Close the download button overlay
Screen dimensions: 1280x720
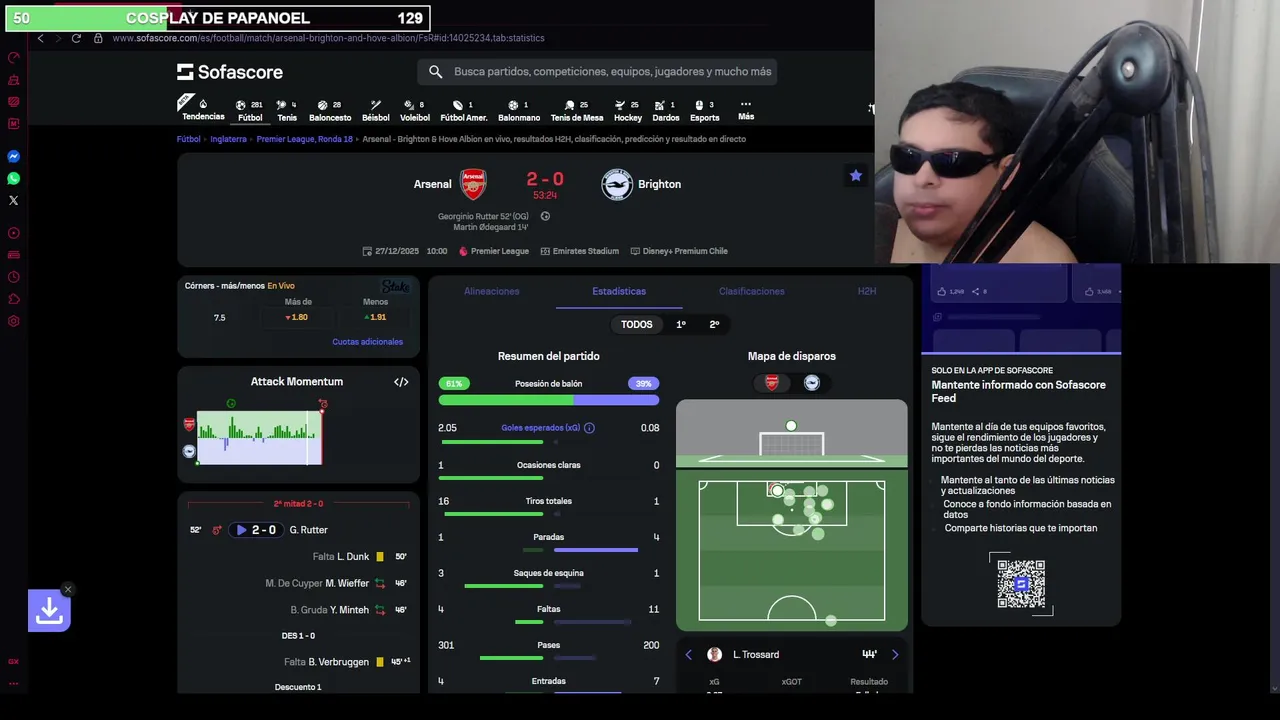67,589
